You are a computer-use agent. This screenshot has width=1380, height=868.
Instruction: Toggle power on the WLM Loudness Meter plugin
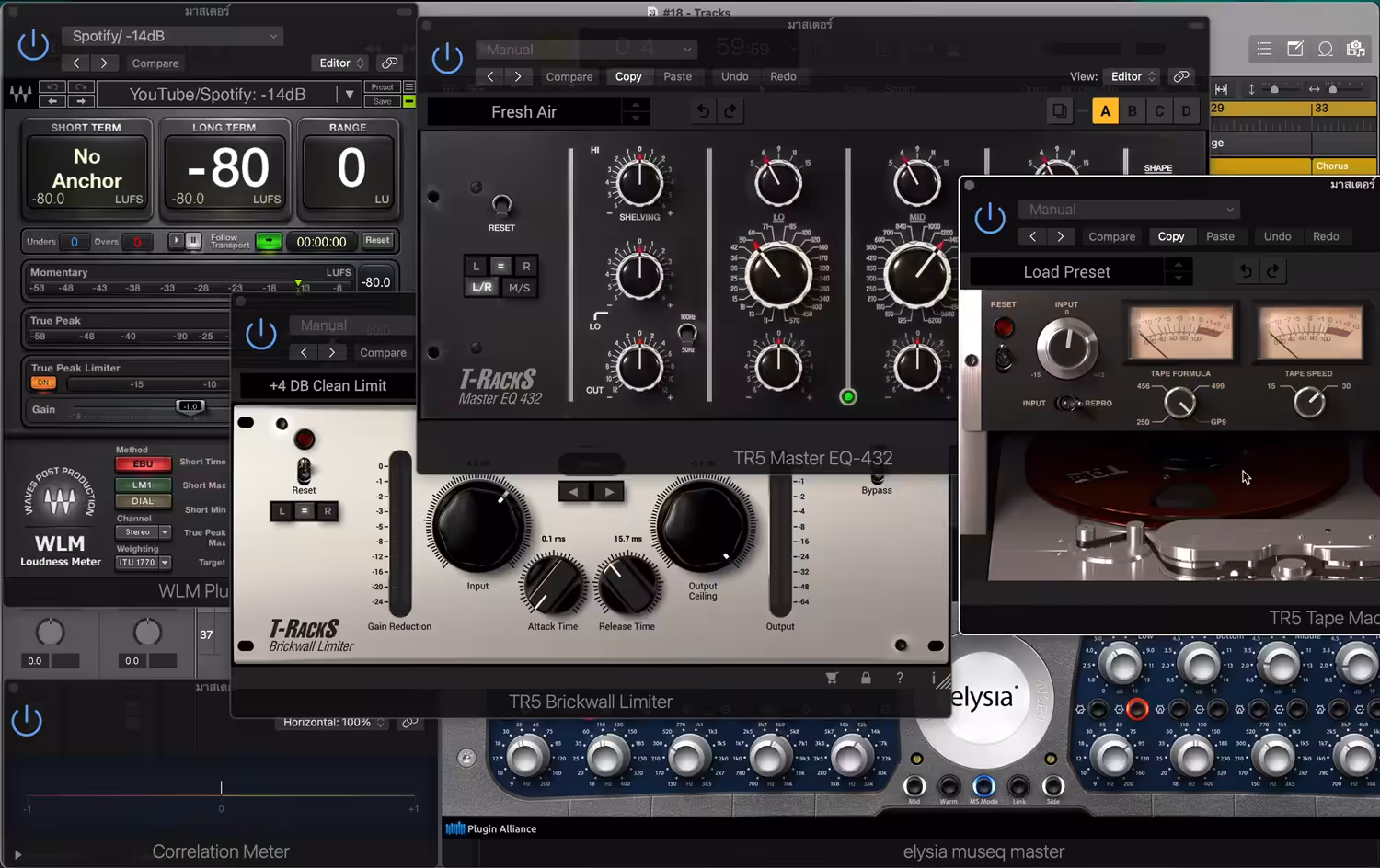tap(33, 45)
